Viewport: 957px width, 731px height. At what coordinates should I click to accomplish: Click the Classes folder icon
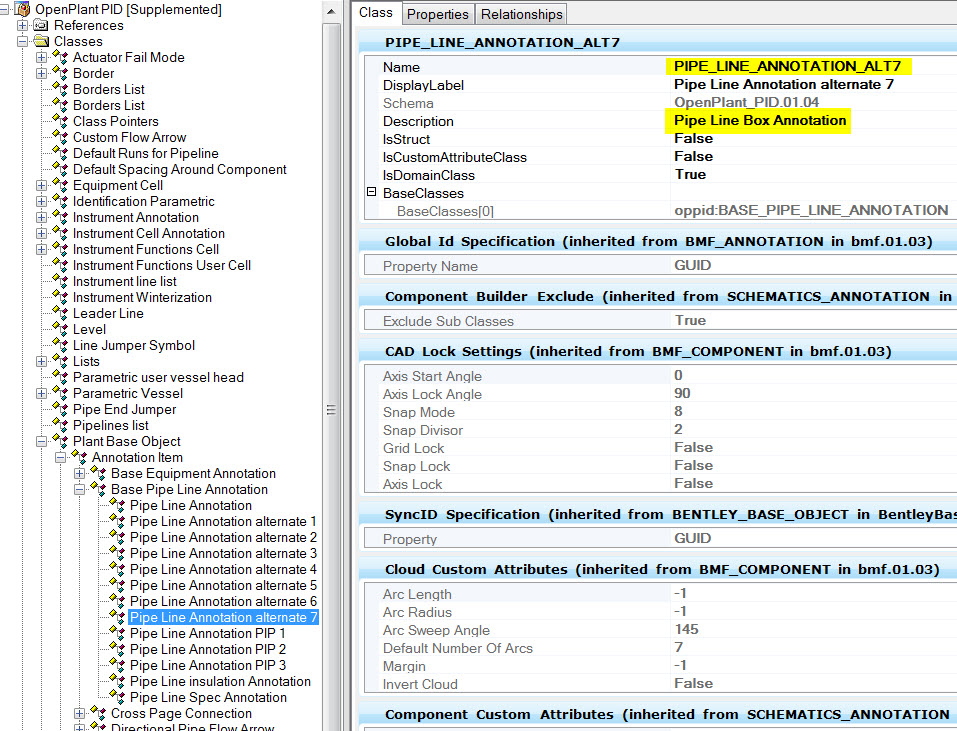coord(41,41)
